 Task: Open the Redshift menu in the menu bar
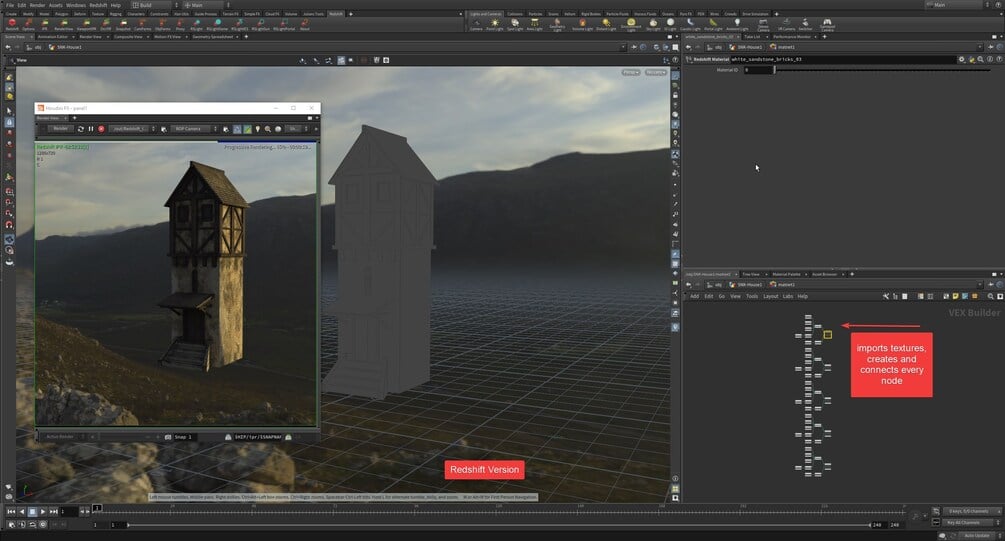point(98,5)
